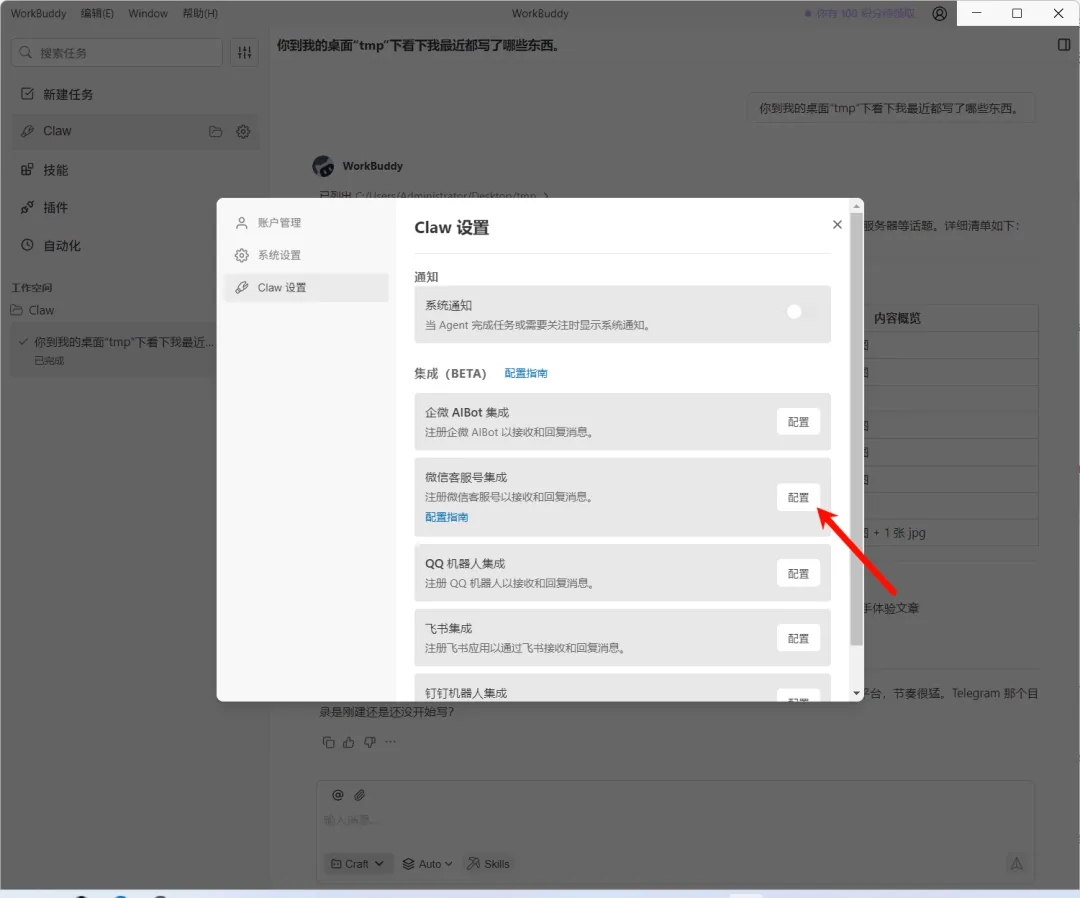Image resolution: width=1080 pixels, height=898 pixels.
Task: Click 配置 for 飞书集成
Action: [798, 638]
